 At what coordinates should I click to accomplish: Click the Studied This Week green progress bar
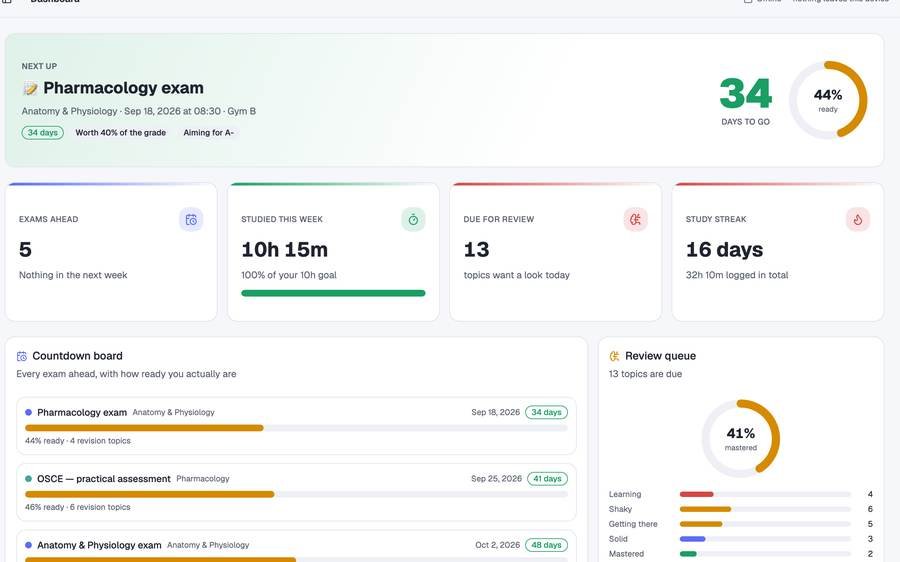[x=333, y=293]
